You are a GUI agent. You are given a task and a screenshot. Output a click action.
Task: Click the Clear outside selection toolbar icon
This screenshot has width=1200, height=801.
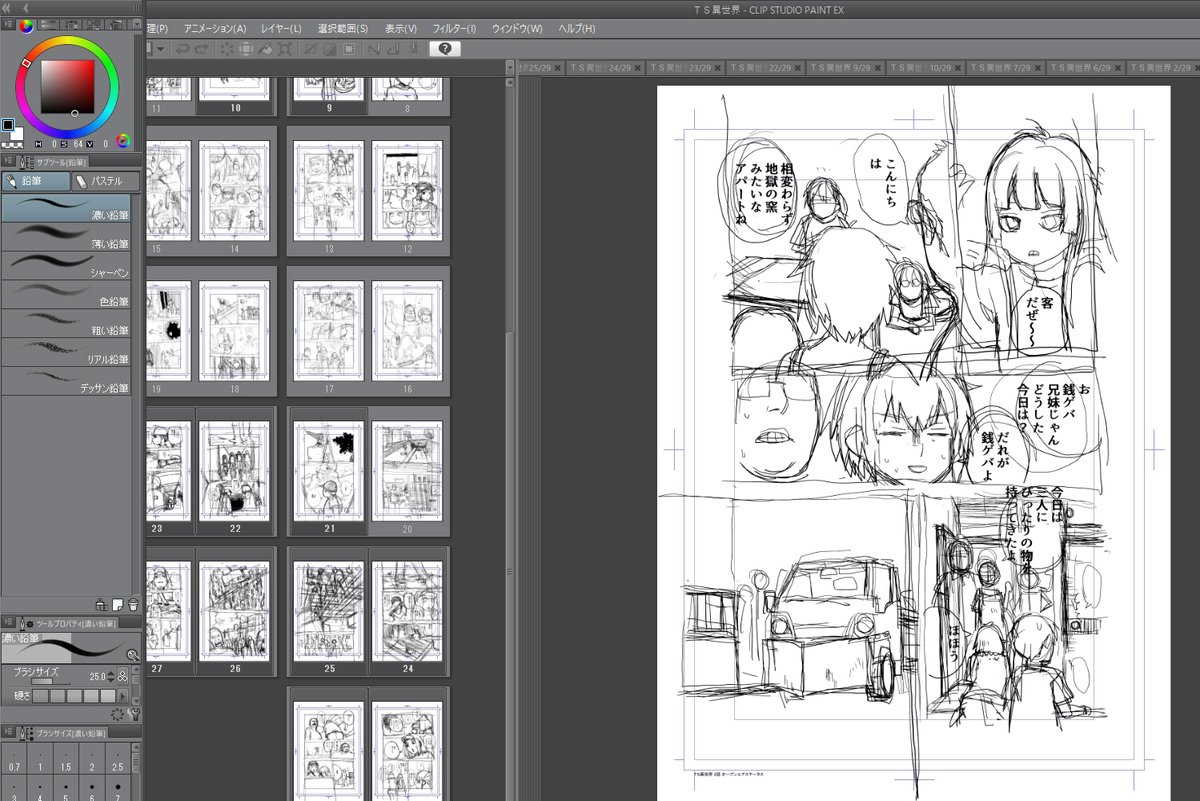(x=246, y=49)
